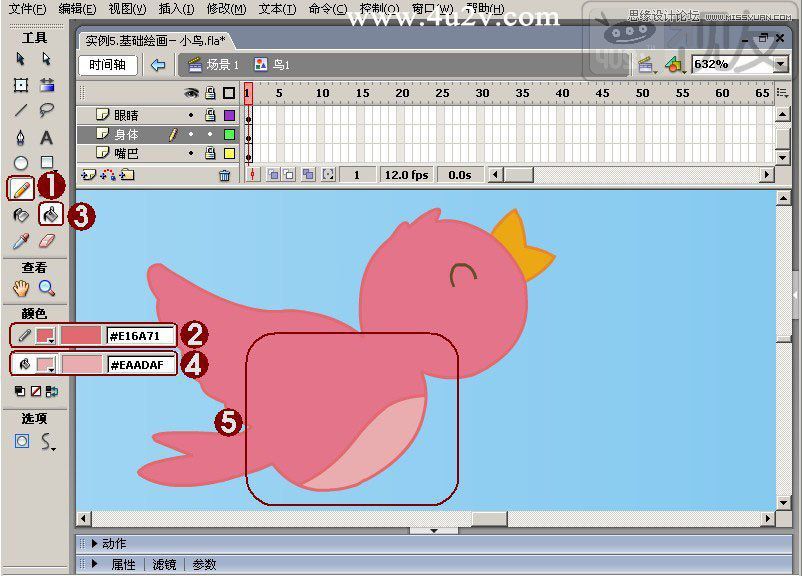802x576 pixels.
Task: Select the Hand tool
Action: coord(21,288)
